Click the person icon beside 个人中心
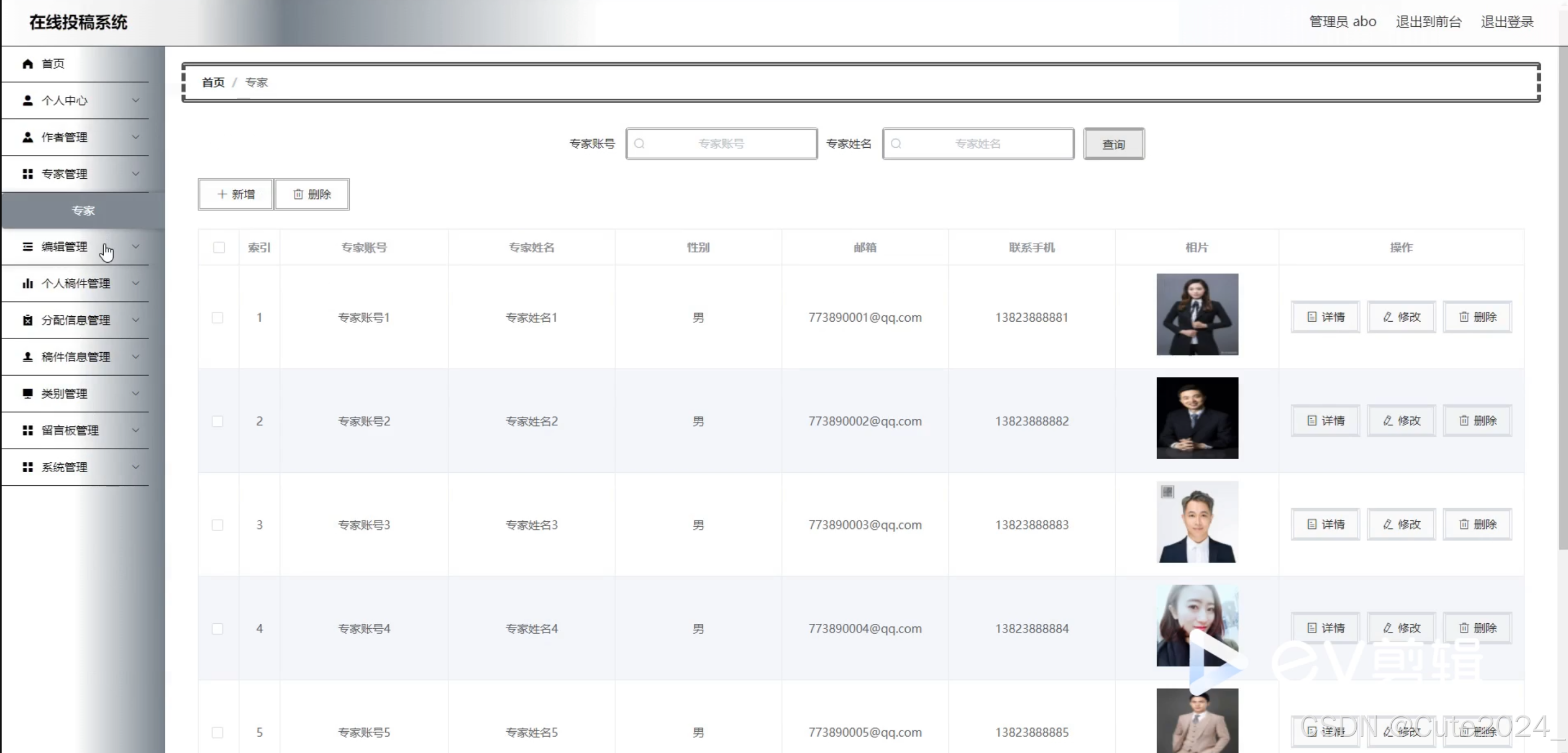Viewport: 1568px width, 753px height. tap(27, 100)
